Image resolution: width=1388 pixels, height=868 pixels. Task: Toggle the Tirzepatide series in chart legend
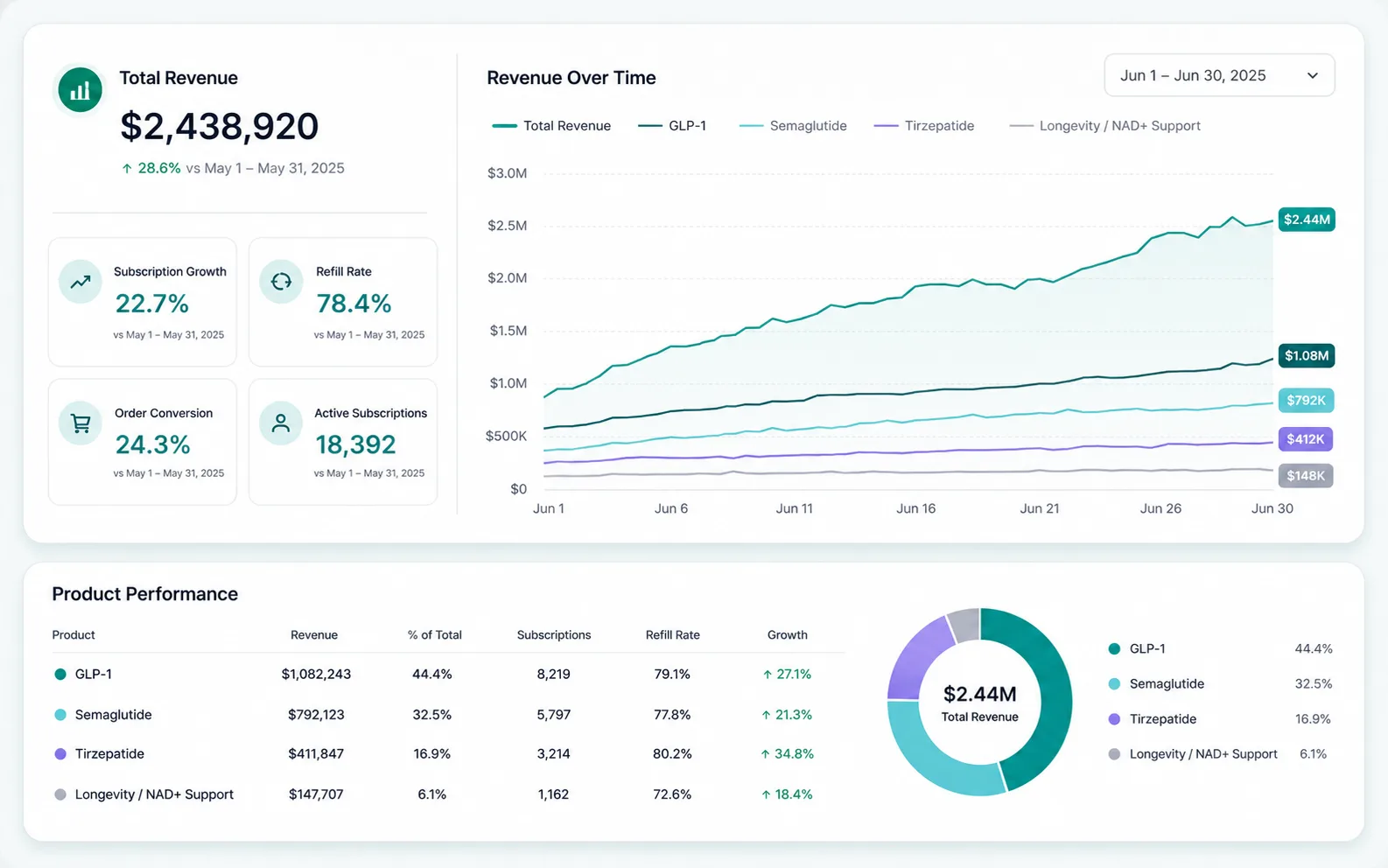click(924, 126)
